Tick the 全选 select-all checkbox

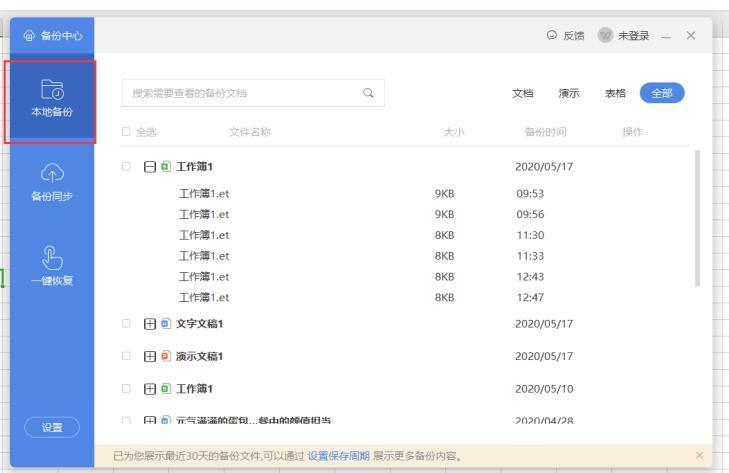point(125,132)
